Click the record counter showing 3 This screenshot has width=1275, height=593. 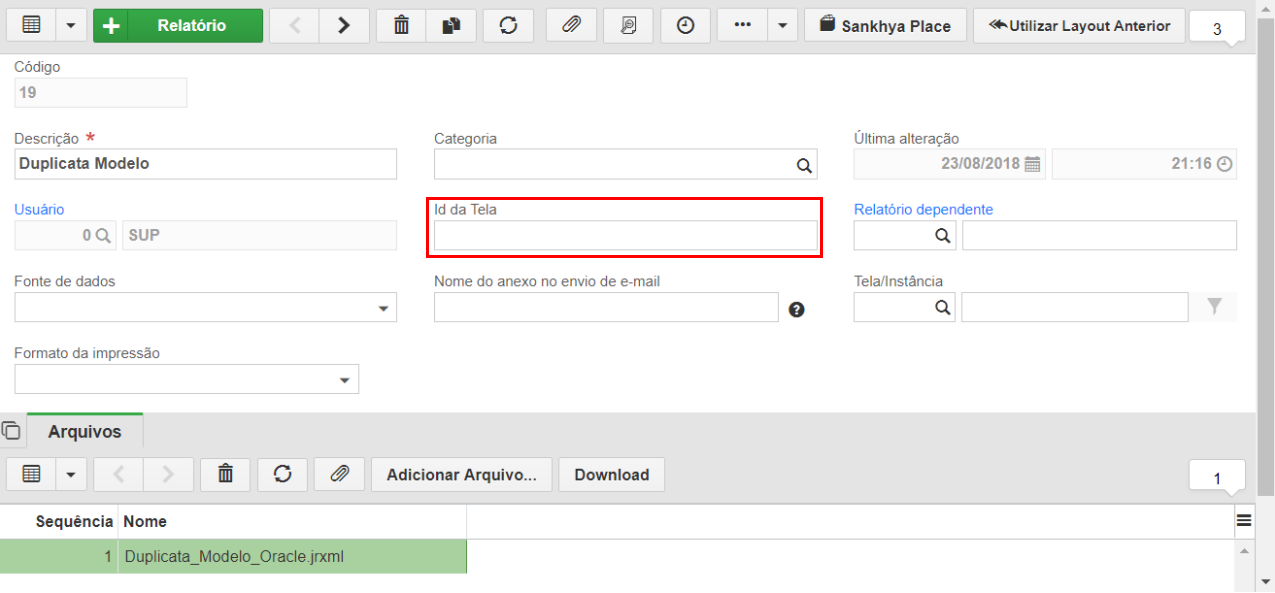tap(1217, 28)
